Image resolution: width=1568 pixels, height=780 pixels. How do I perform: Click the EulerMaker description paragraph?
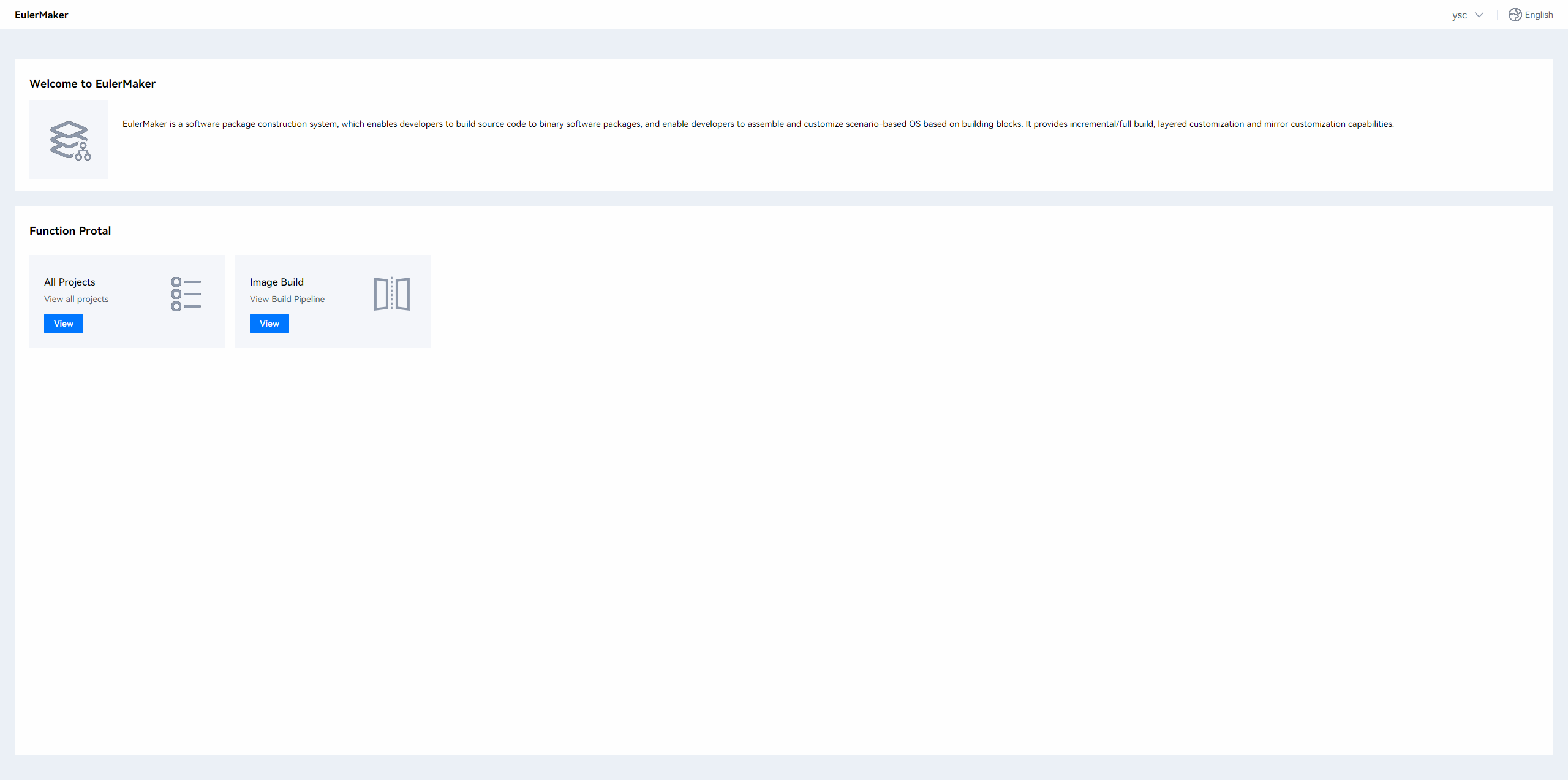(x=758, y=124)
